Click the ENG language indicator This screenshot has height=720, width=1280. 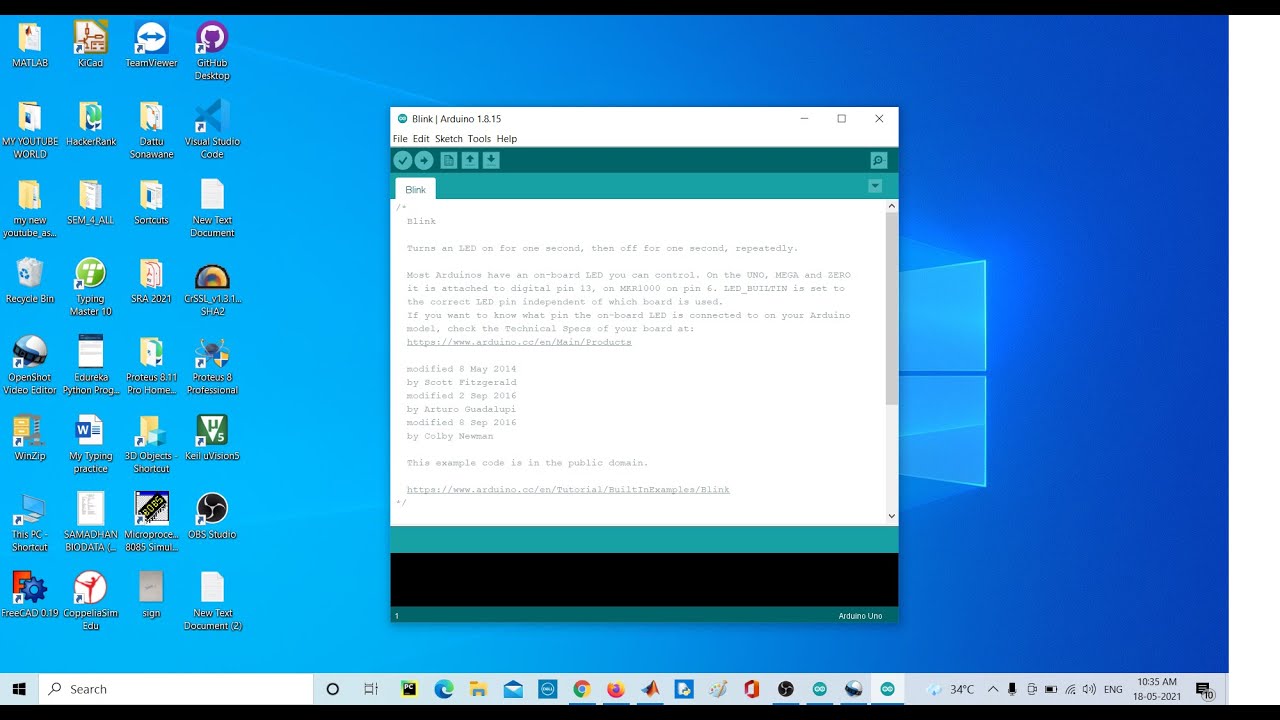pyautogui.click(x=1113, y=689)
